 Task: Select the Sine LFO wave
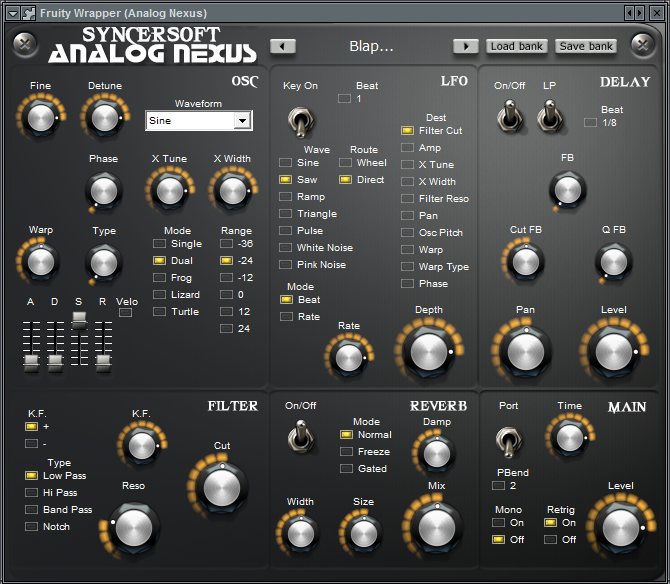[299, 163]
